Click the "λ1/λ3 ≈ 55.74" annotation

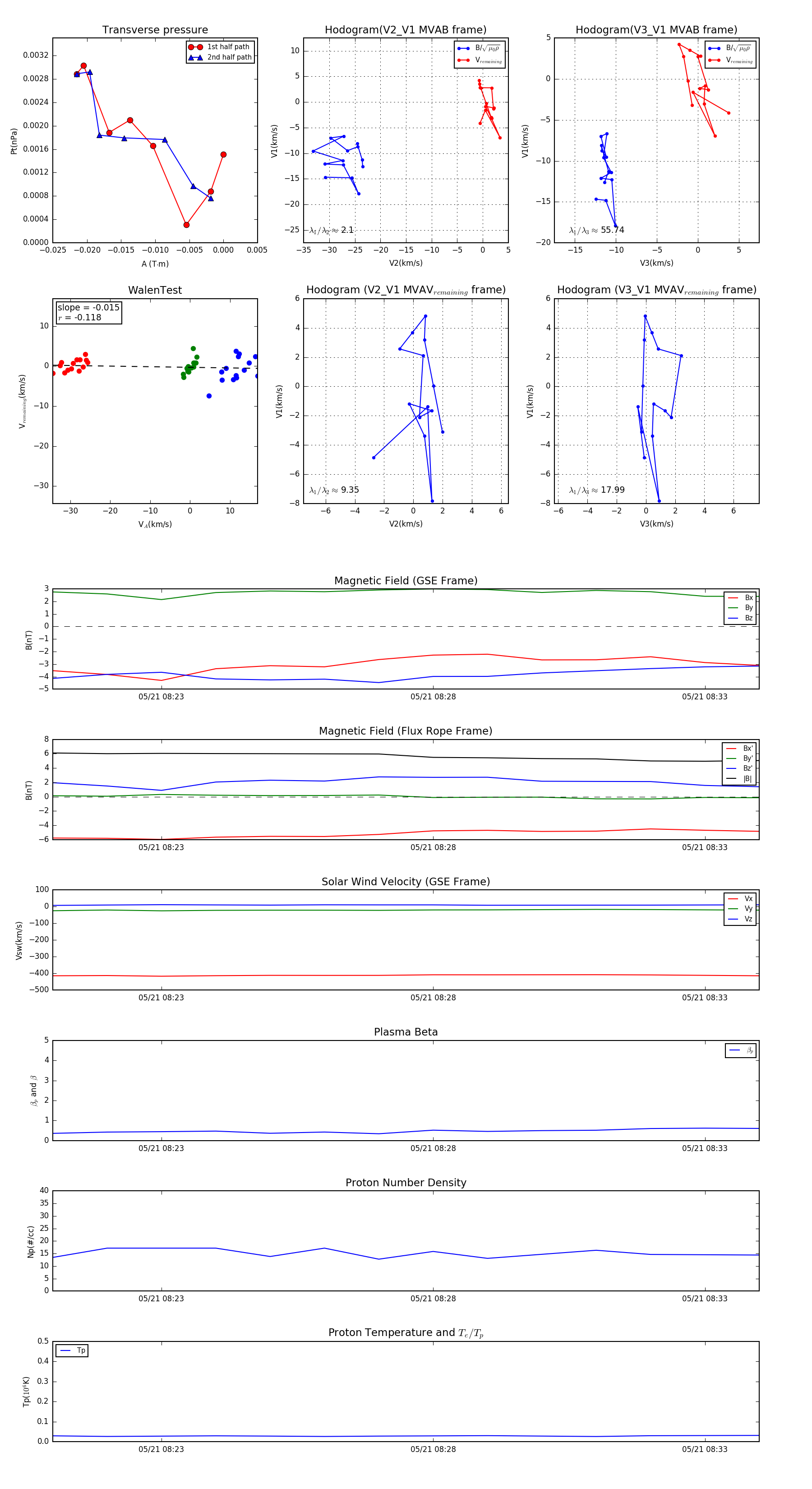596,230
